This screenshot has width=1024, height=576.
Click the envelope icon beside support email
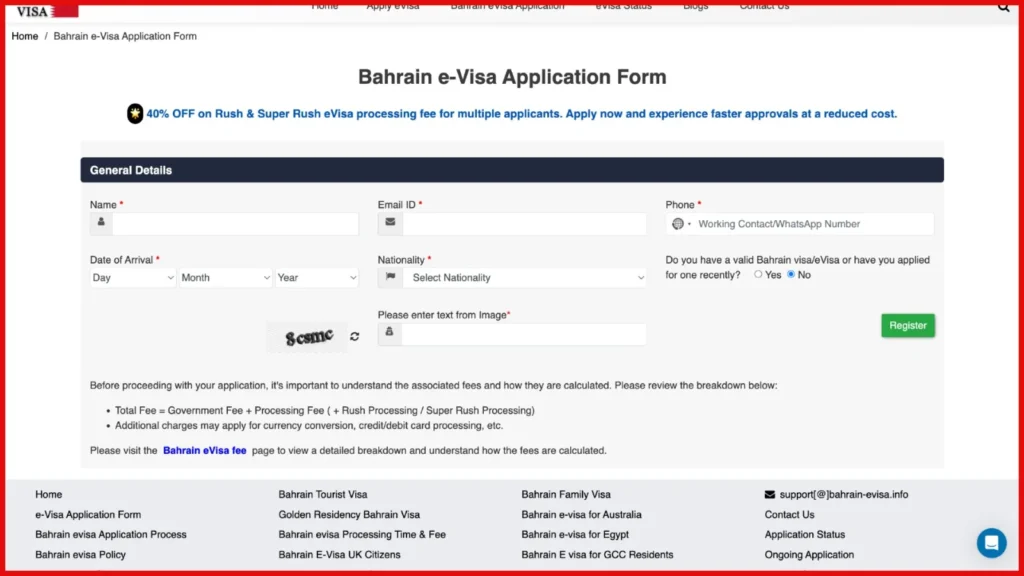tap(769, 494)
